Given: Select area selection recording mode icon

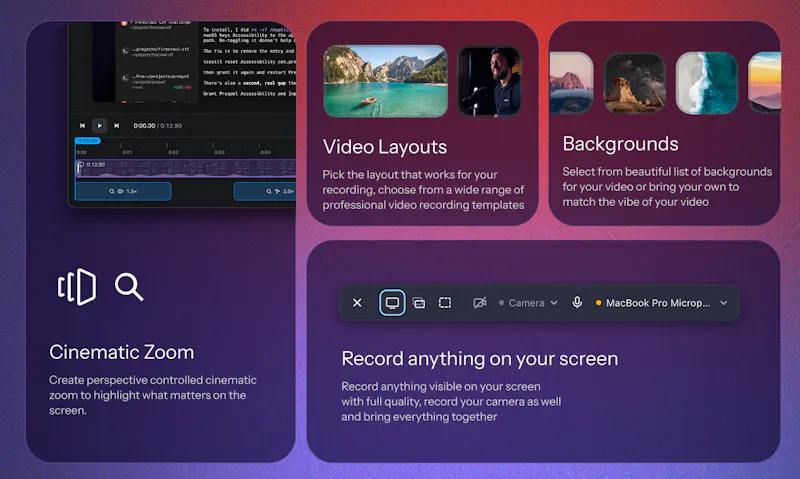Looking at the screenshot, I should (445, 303).
